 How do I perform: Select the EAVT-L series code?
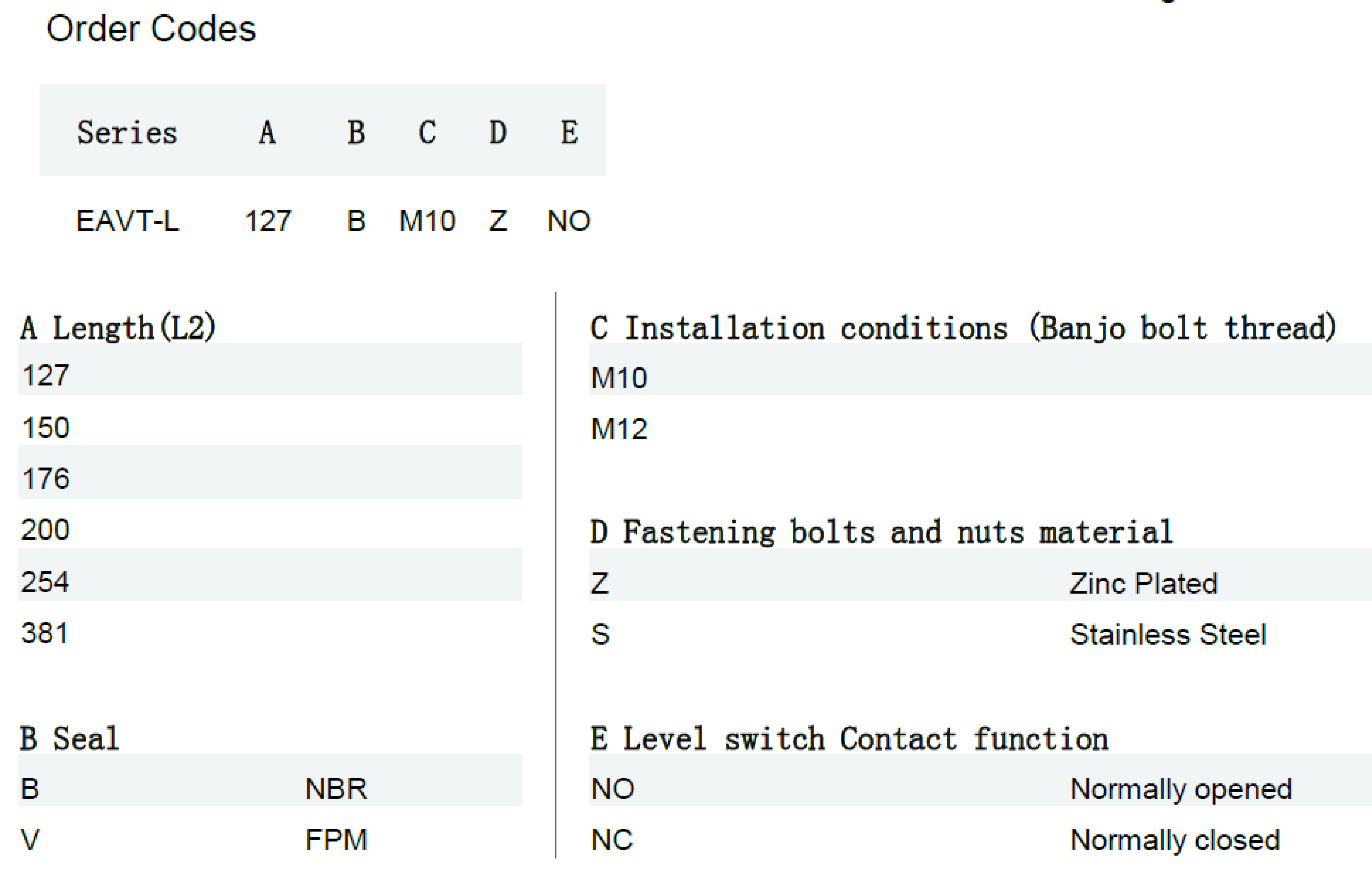[127, 221]
